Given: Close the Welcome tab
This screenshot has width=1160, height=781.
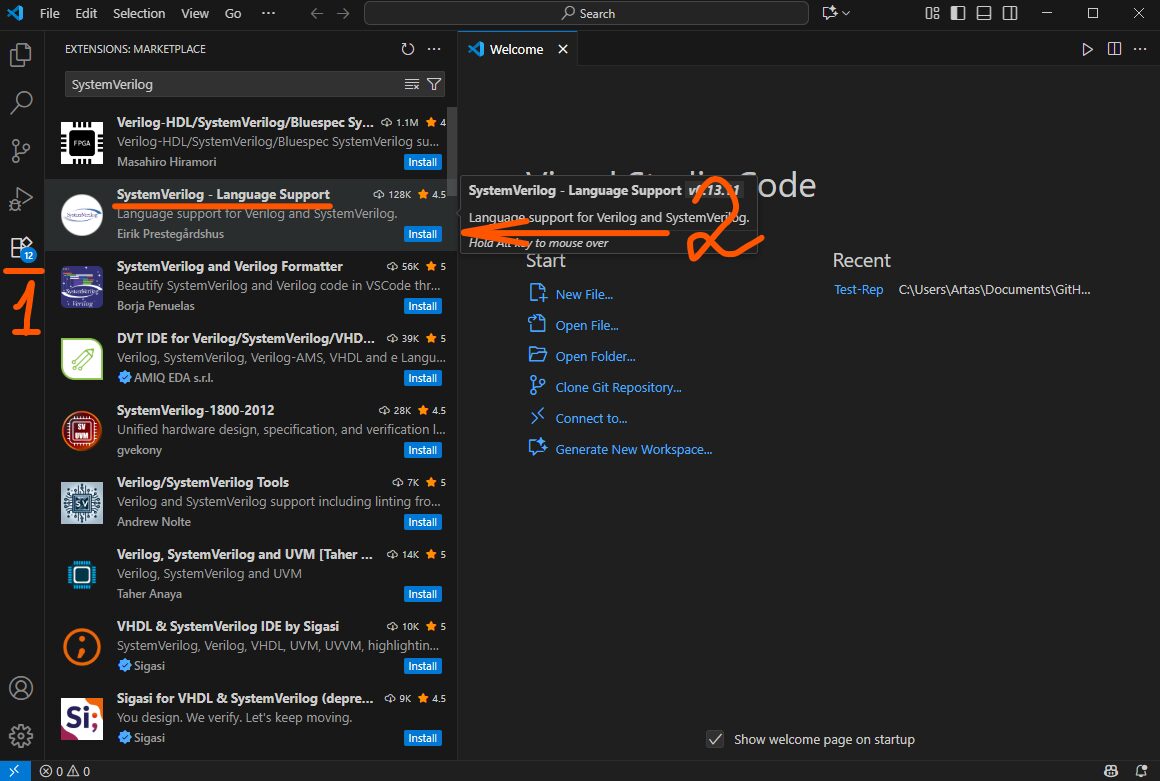Looking at the screenshot, I should [563, 49].
